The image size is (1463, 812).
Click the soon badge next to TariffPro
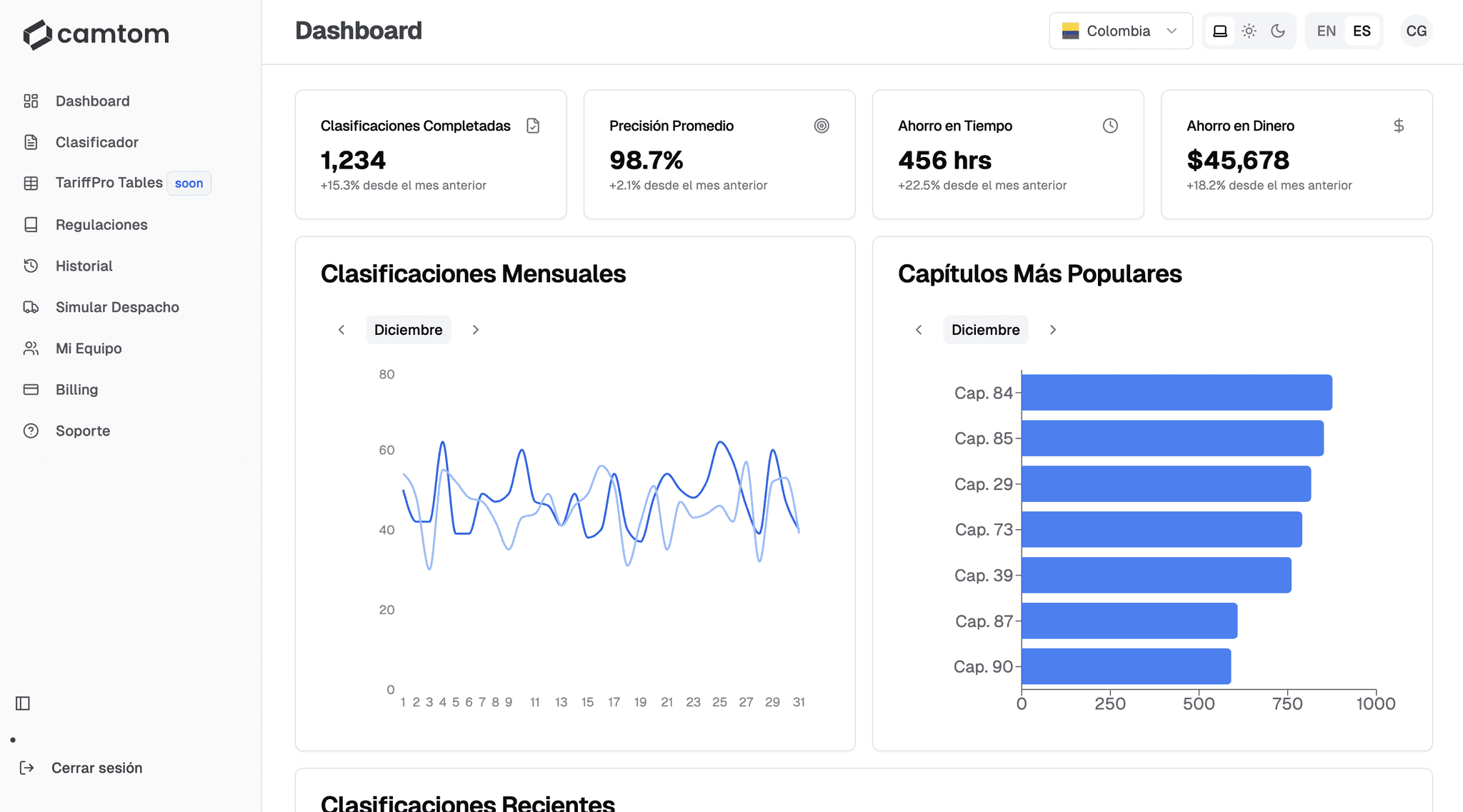(x=189, y=184)
